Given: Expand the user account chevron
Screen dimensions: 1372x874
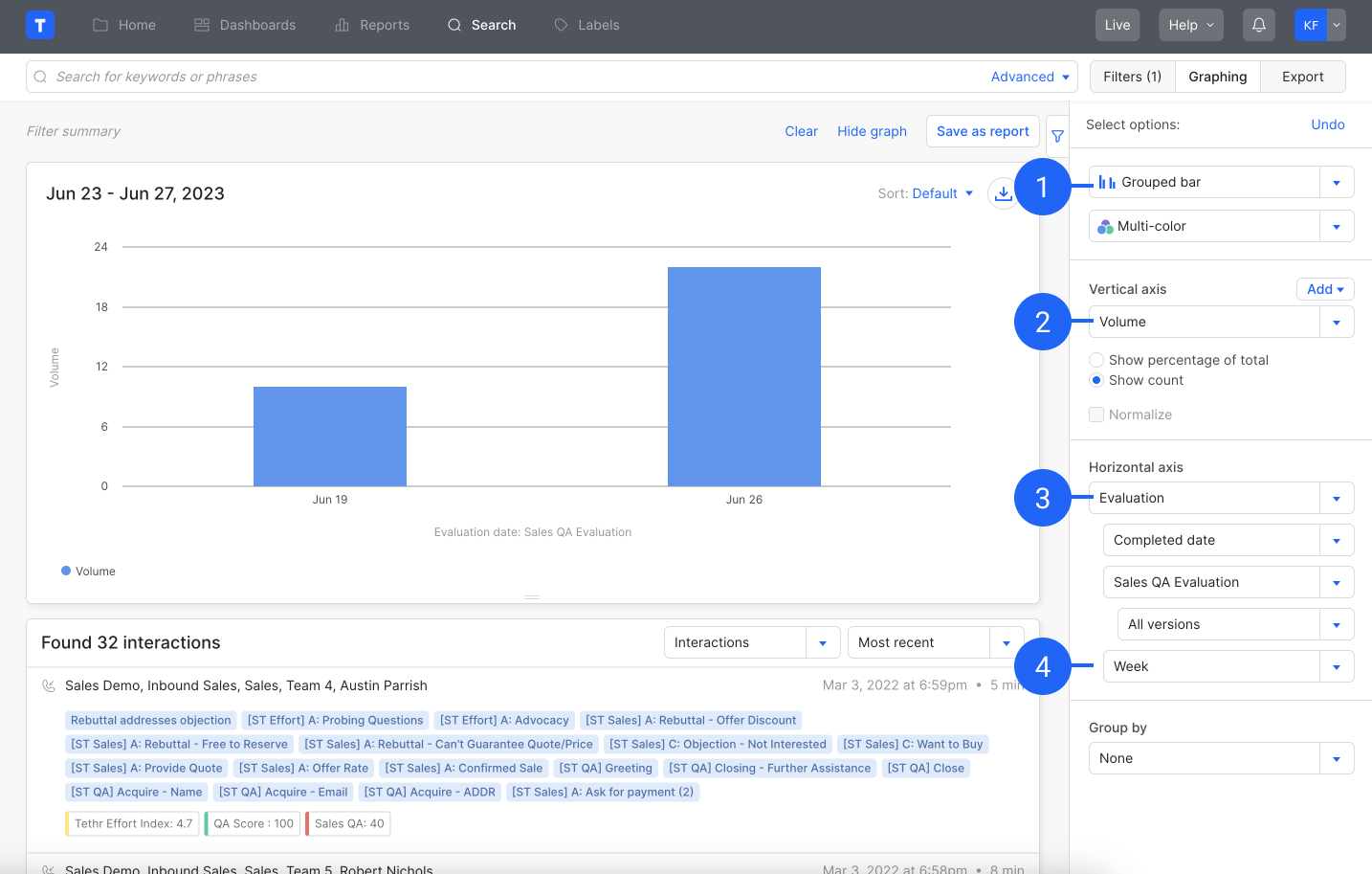Looking at the screenshot, I should click(1337, 25).
